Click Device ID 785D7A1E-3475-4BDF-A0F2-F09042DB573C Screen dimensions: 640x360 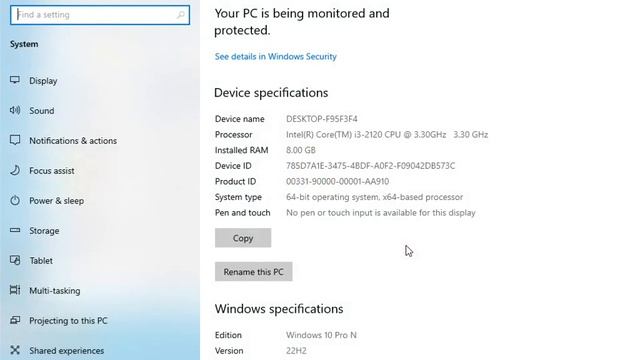370,166
